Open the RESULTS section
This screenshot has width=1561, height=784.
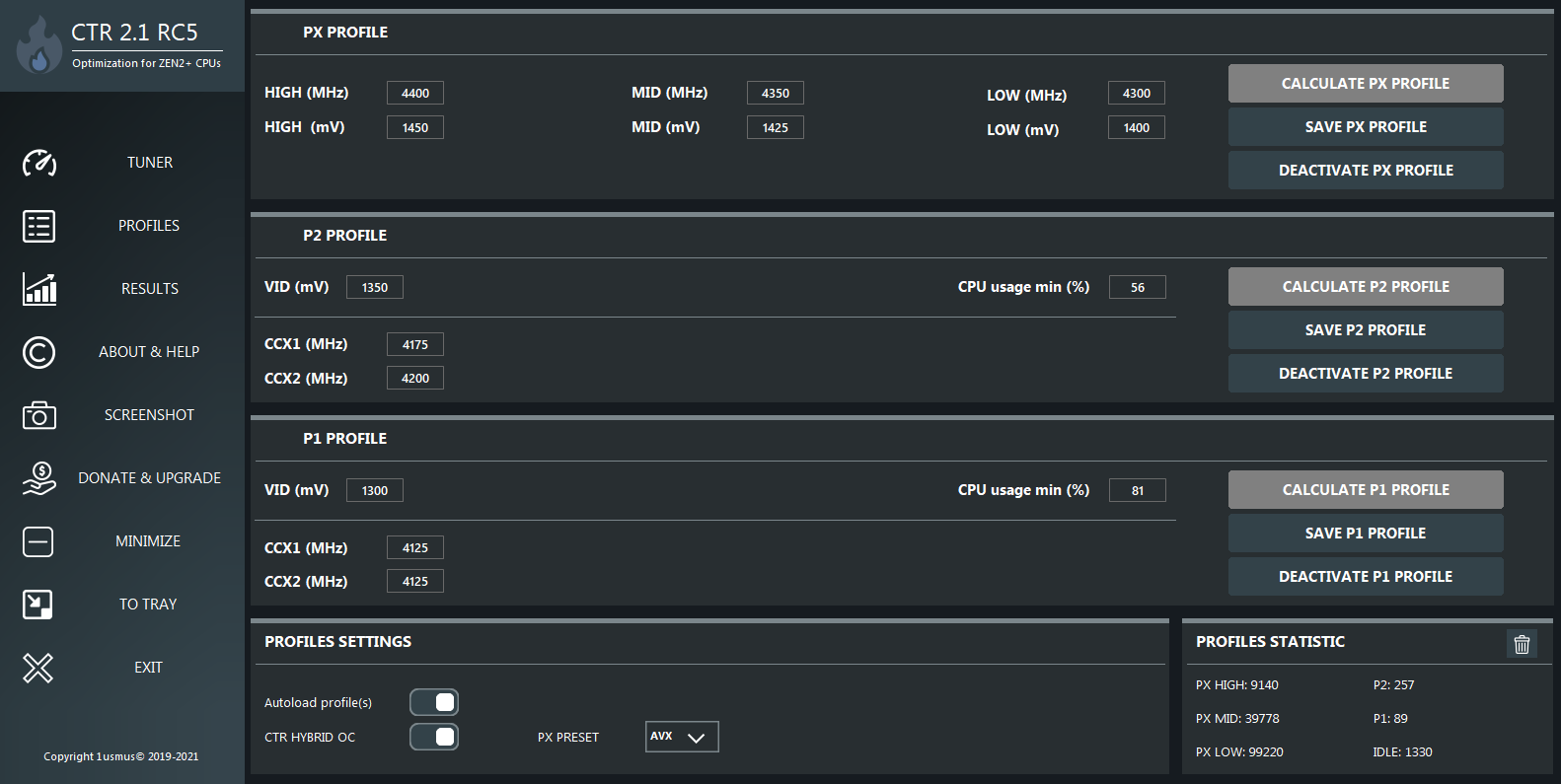(x=150, y=289)
